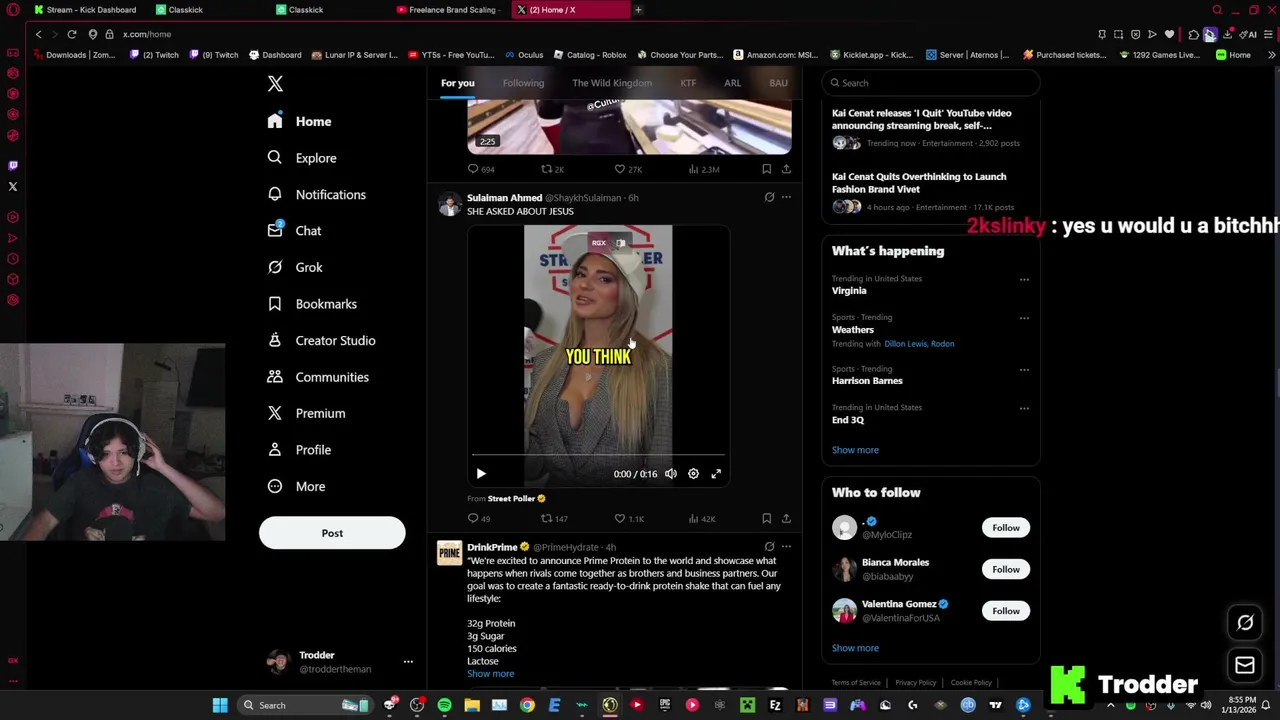The height and width of the screenshot is (720, 1280).
Task: Mute the video volume icon
Action: pos(671,474)
